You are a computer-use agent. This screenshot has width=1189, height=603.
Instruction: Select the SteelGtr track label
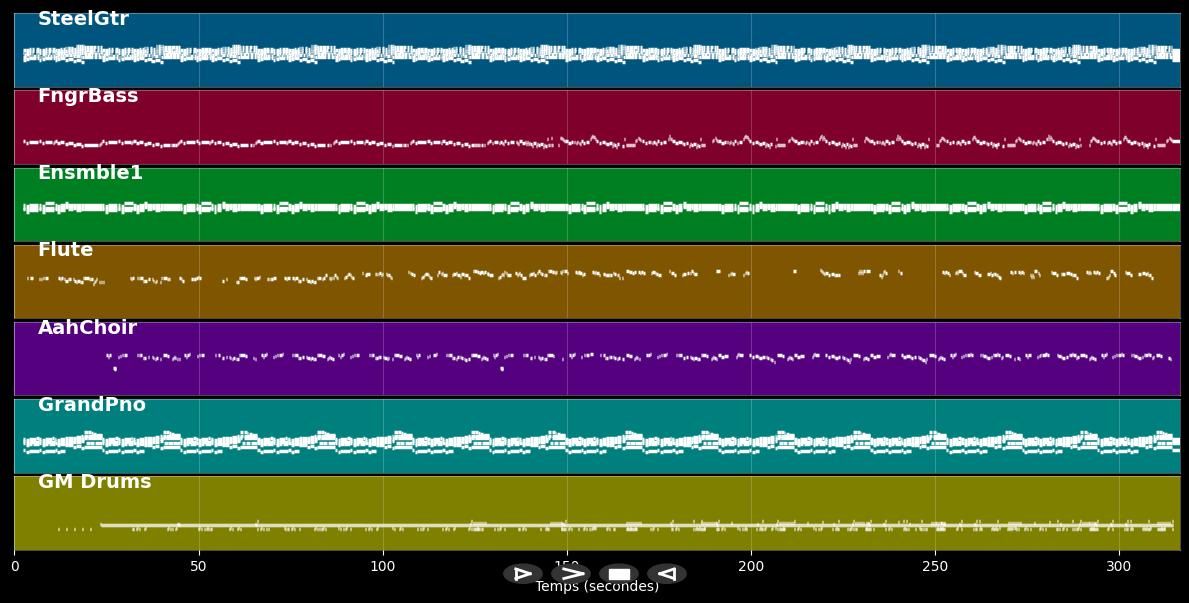(83, 19)
